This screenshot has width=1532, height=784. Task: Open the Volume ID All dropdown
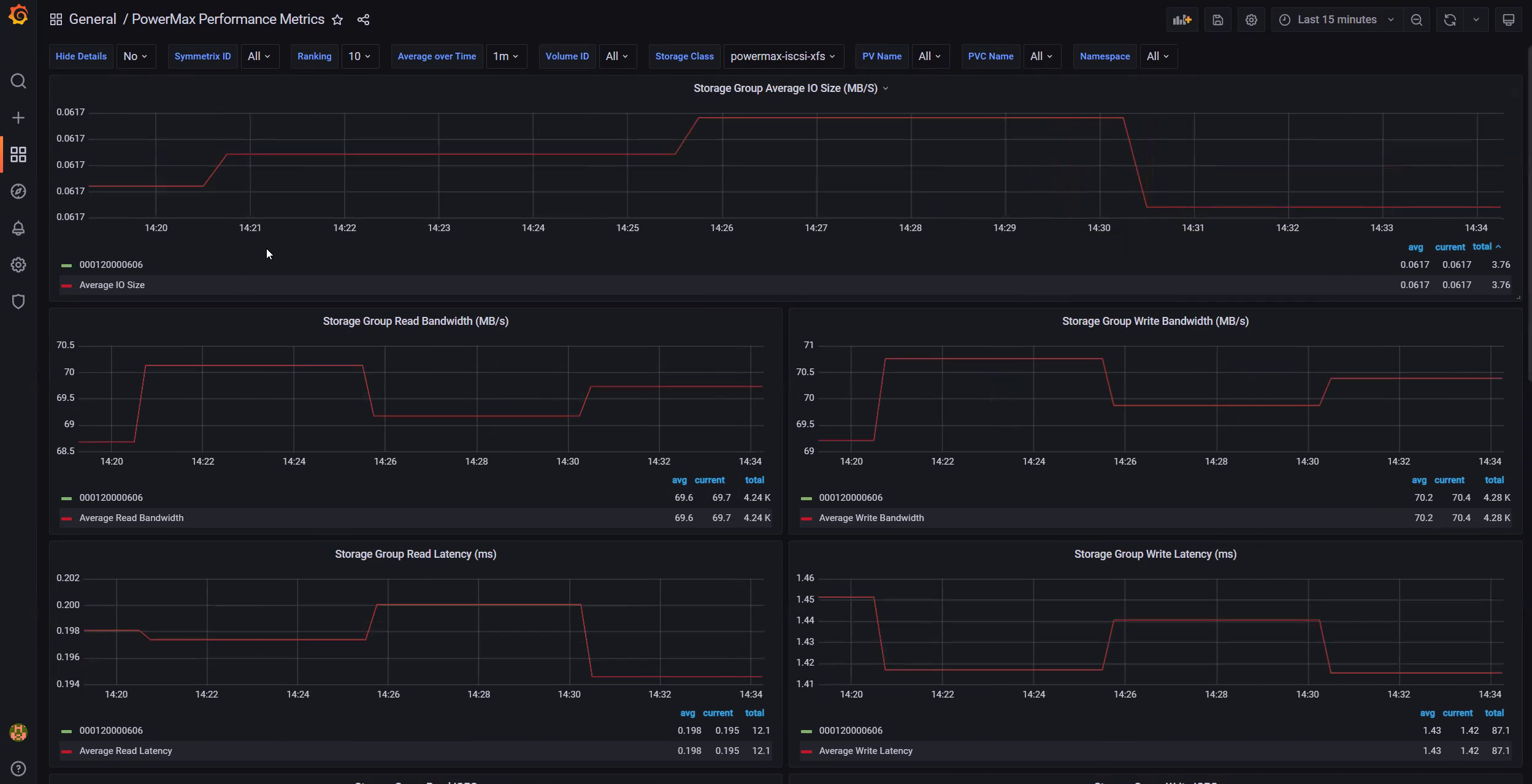point(617,56)
